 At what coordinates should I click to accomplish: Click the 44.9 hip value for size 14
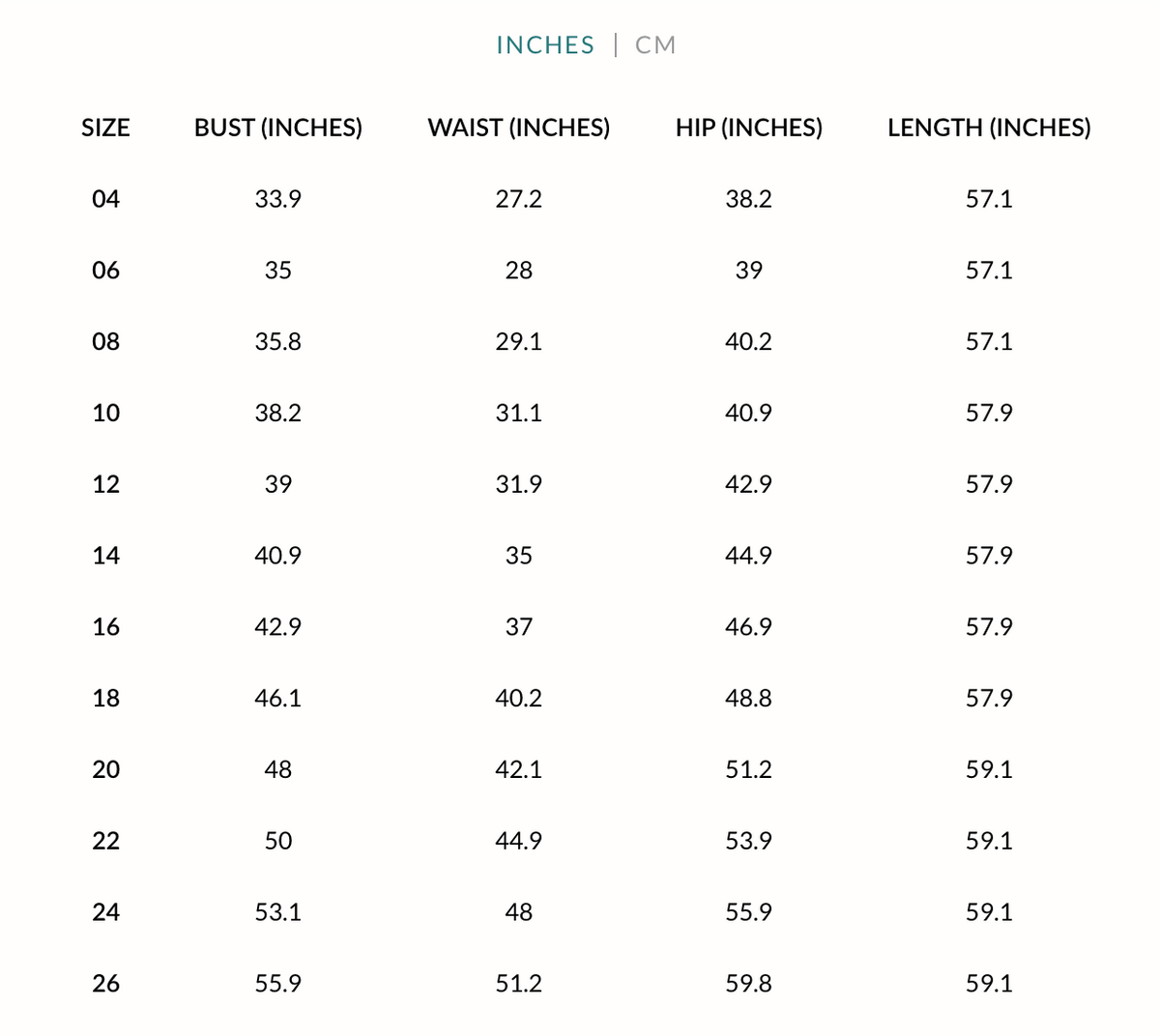749,556
